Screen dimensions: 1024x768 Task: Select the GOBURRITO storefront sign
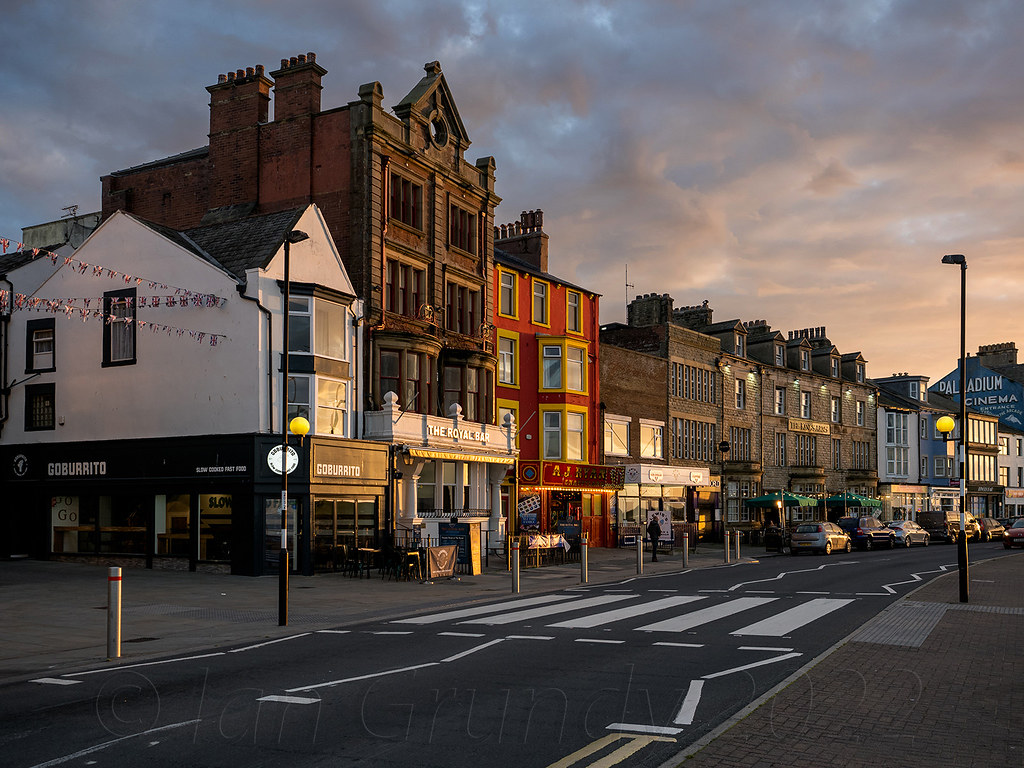pyautogui.click(x=76, y=466)
